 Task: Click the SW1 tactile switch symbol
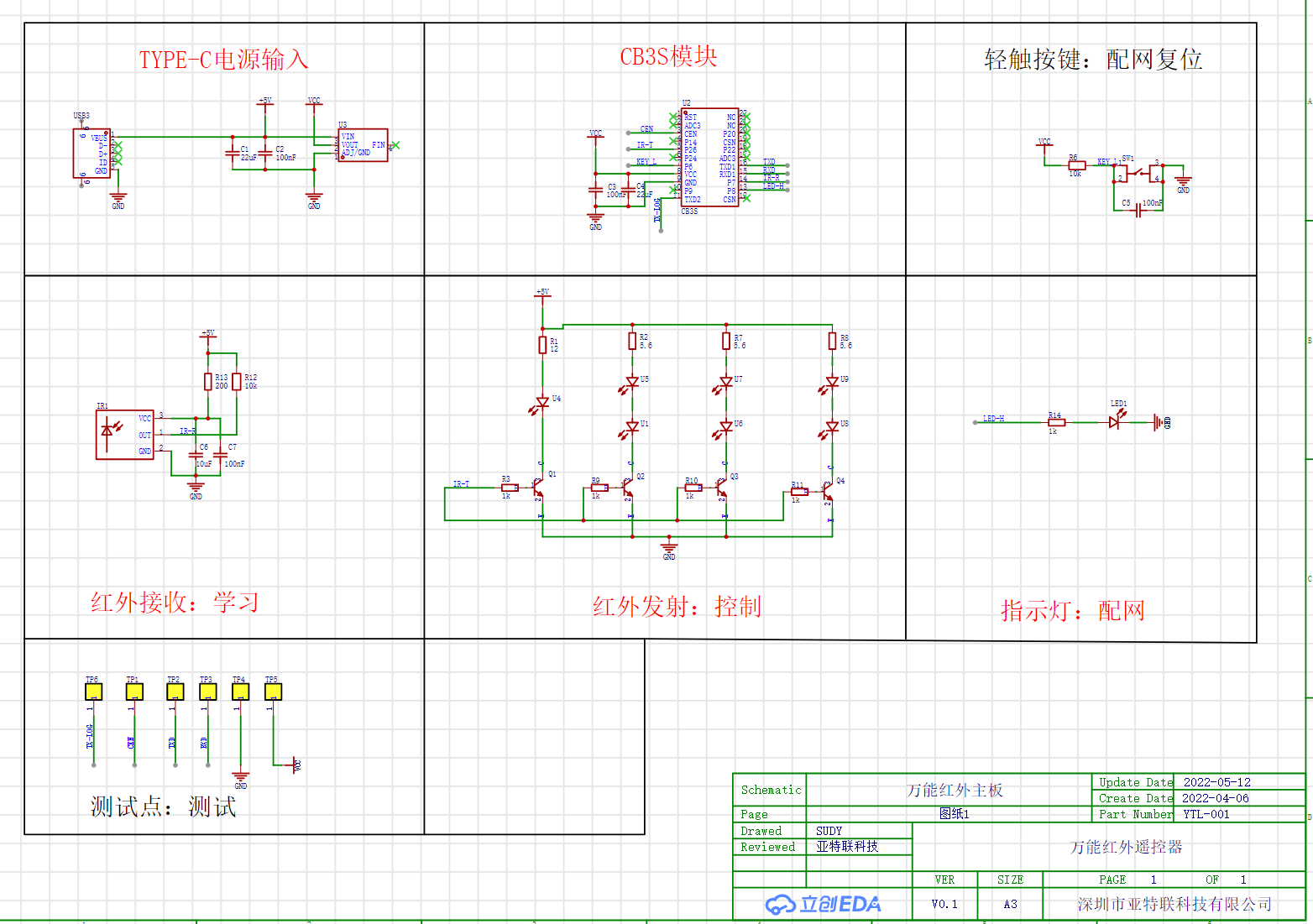(x=1138, y=173)
